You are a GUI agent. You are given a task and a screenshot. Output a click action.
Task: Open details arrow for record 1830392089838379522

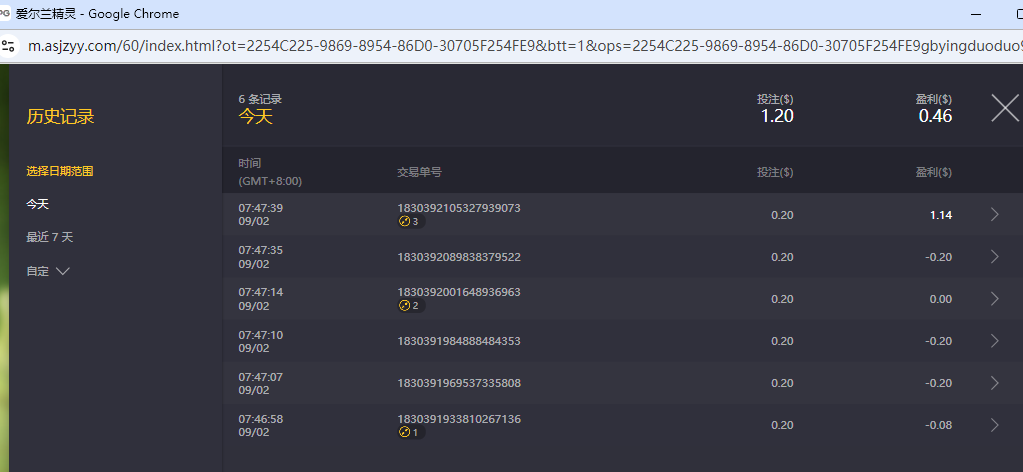994,257
